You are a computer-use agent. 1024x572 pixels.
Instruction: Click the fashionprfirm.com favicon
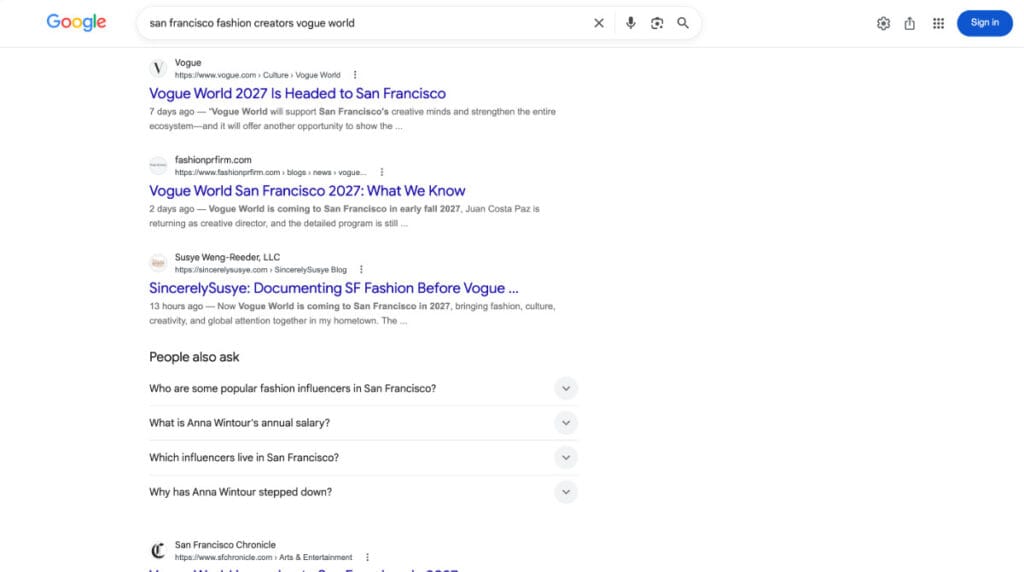tap(158, 165)
